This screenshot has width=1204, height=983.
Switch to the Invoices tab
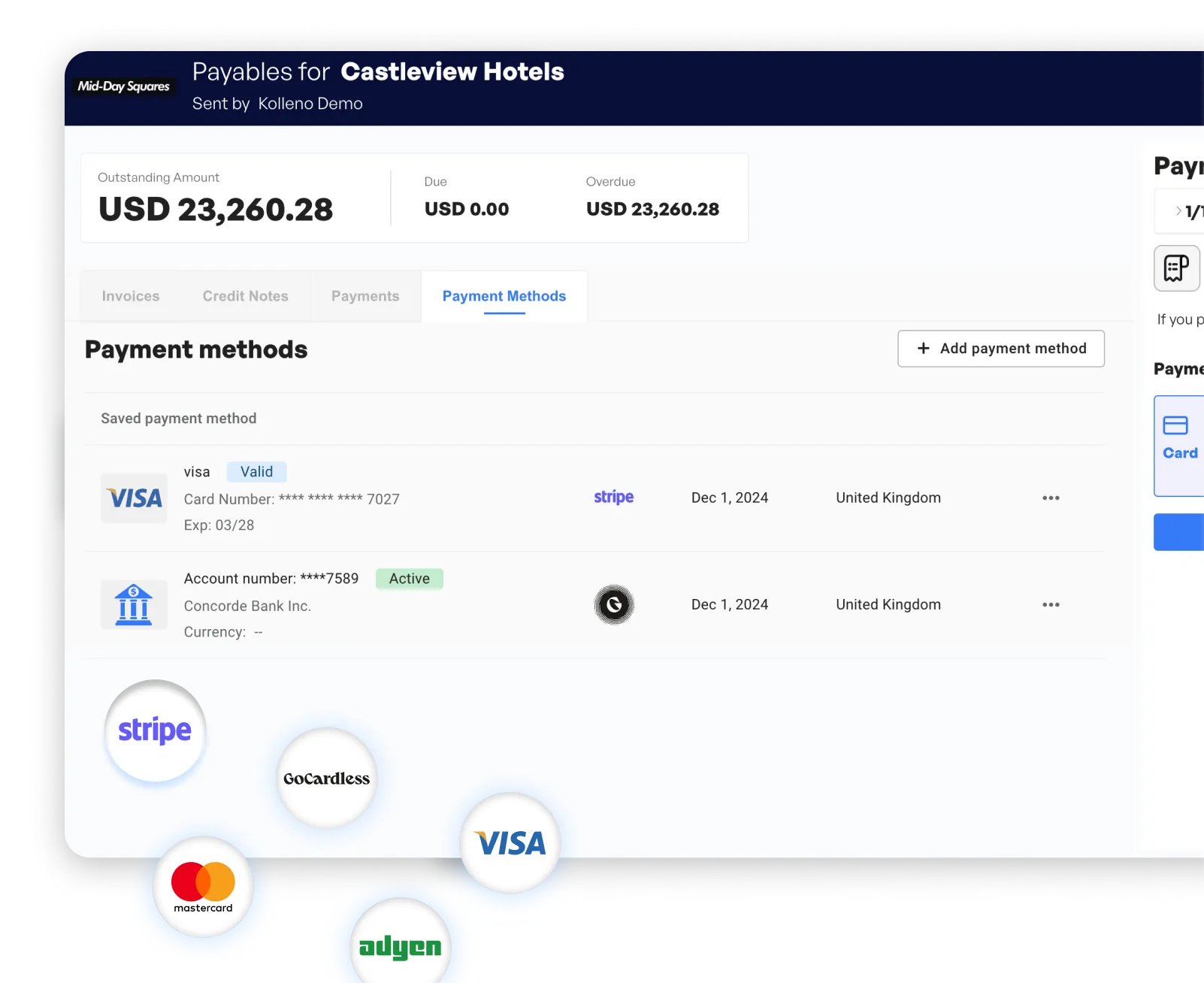pos(131,296)
